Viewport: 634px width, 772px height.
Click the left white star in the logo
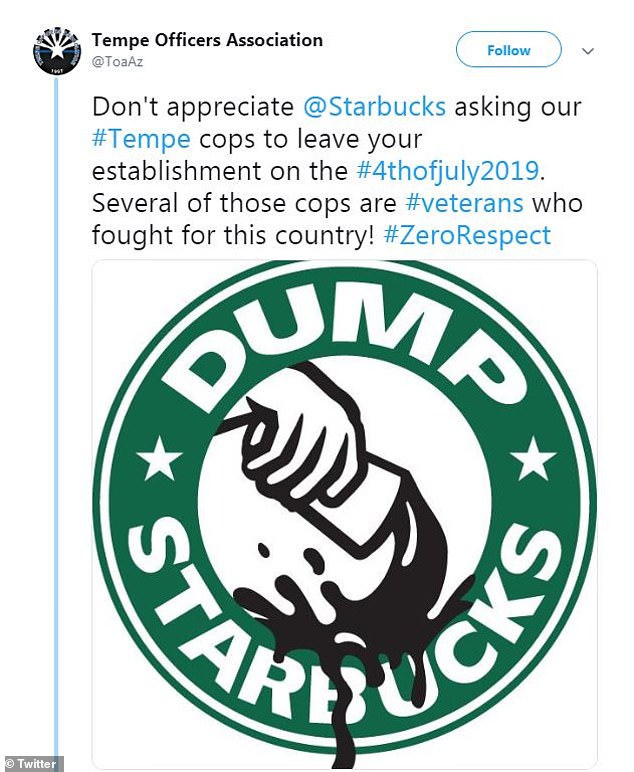159,461
